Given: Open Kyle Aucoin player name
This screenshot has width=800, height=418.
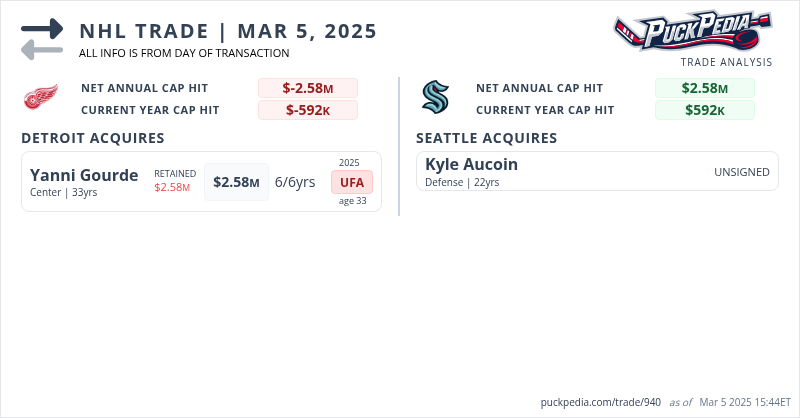Looking at the screenshot, I should [471, 165].
